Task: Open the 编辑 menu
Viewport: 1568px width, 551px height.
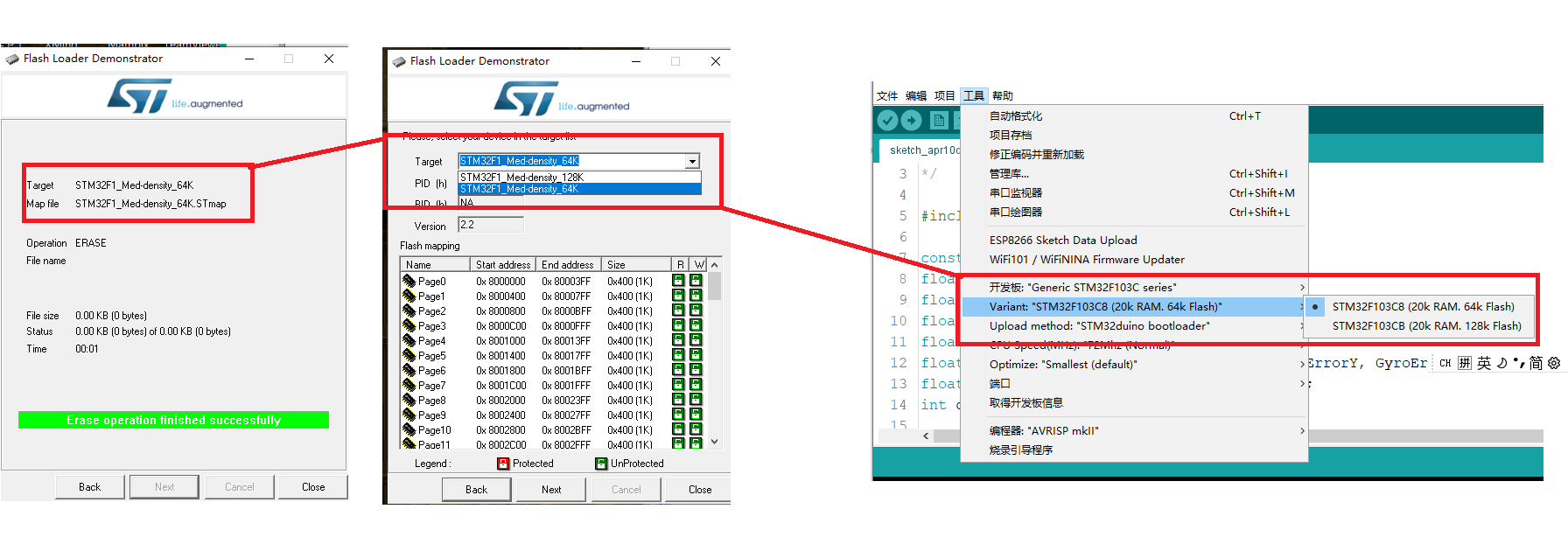Action: pyautogui.click(x=916, y=96)
